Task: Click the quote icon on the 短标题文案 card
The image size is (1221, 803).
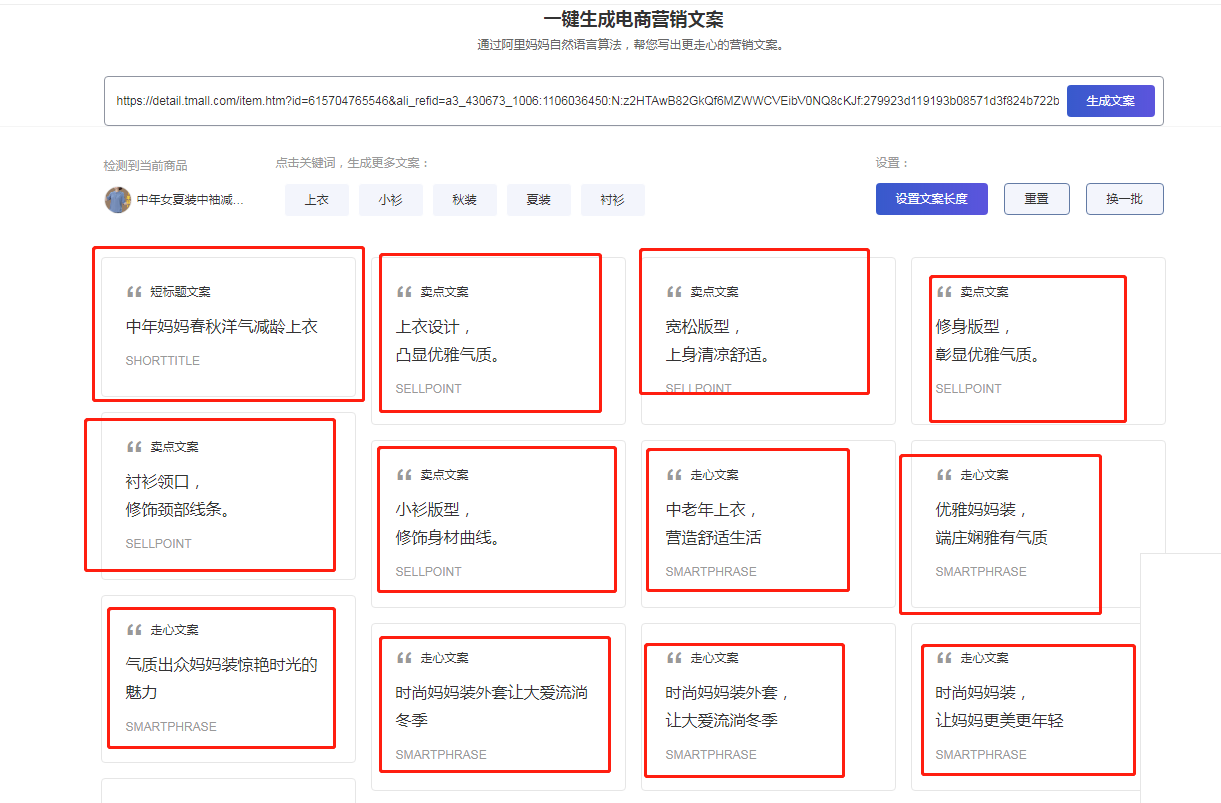Action: 133,291
